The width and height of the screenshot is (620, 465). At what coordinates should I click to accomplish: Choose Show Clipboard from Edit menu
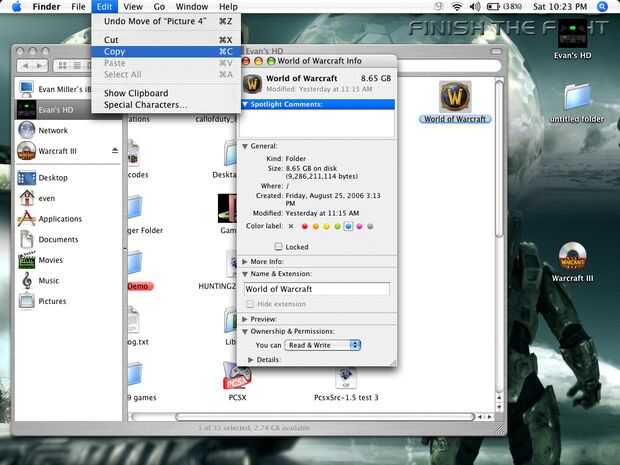[x=166, y=93]
